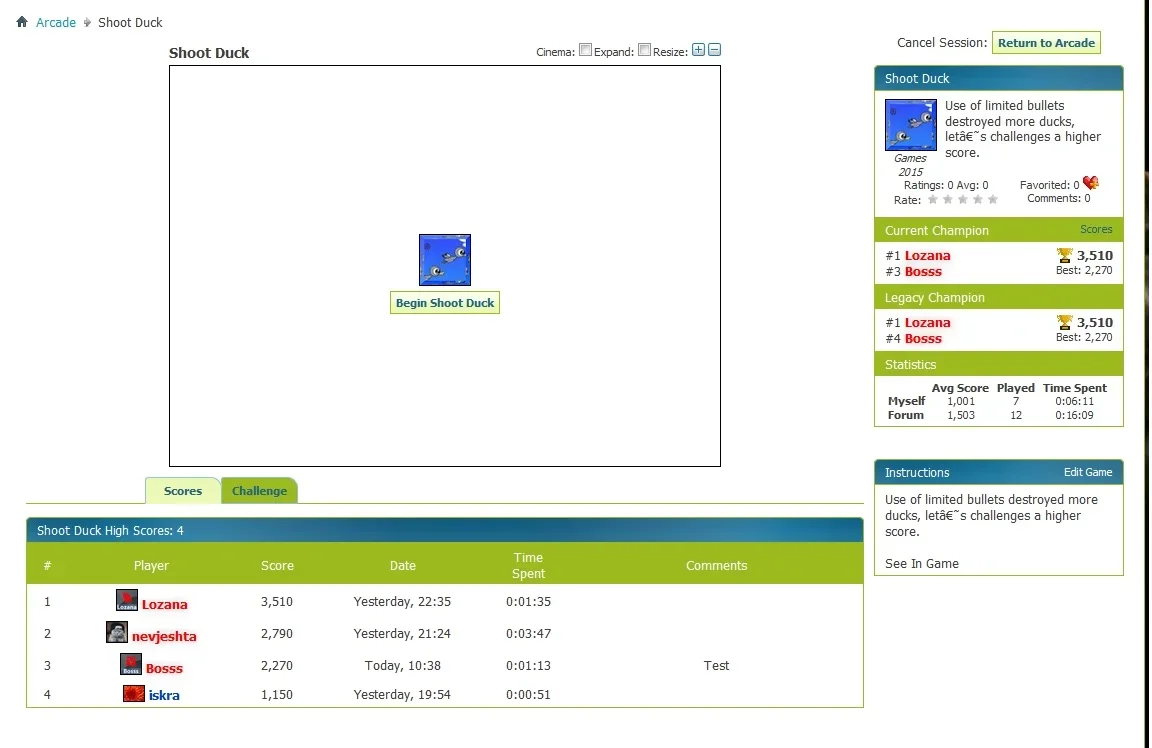Open Scores link in Current Champion header
The height and width of the screenshot is (748, 1152).
click(x=1096, y=229)
